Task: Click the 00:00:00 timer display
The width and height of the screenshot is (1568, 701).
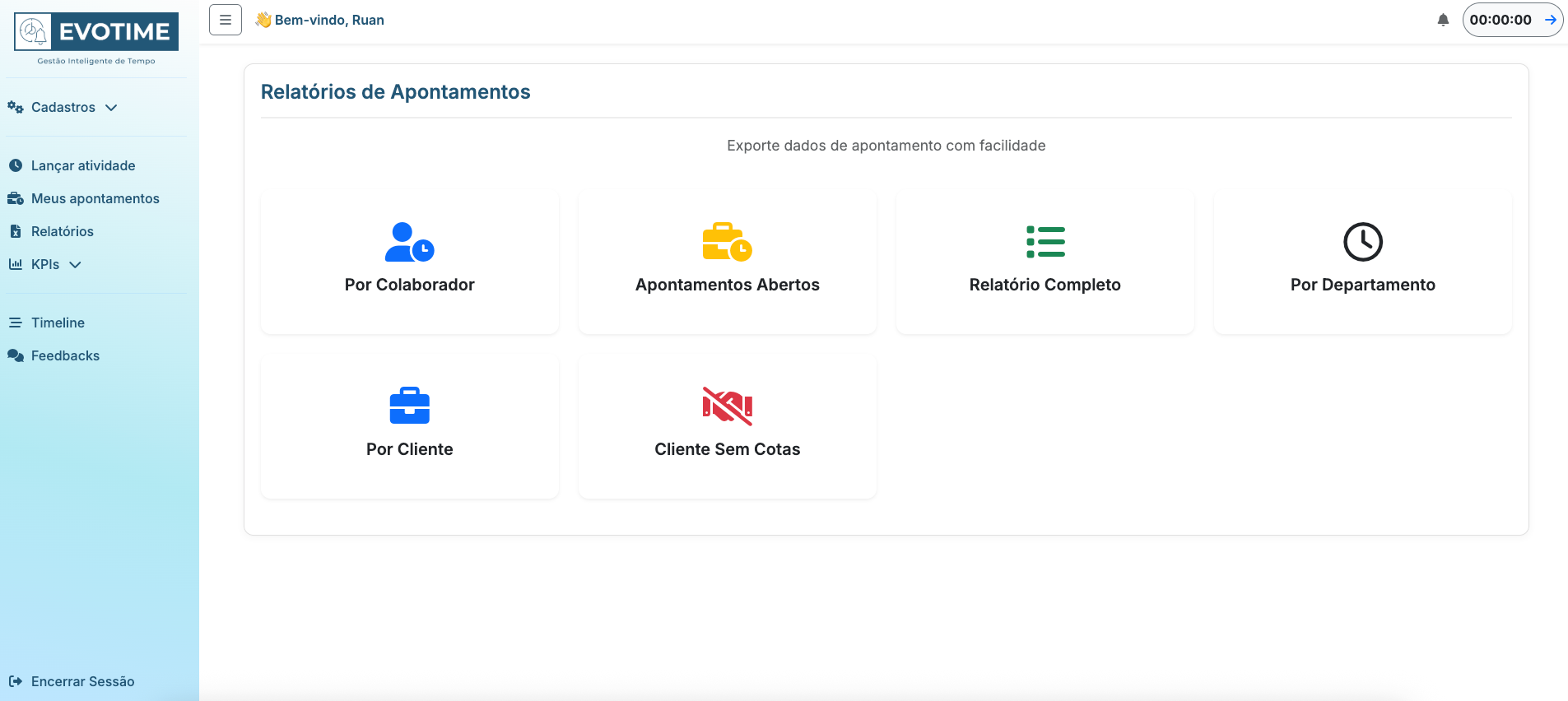Action: point(1501,20)
